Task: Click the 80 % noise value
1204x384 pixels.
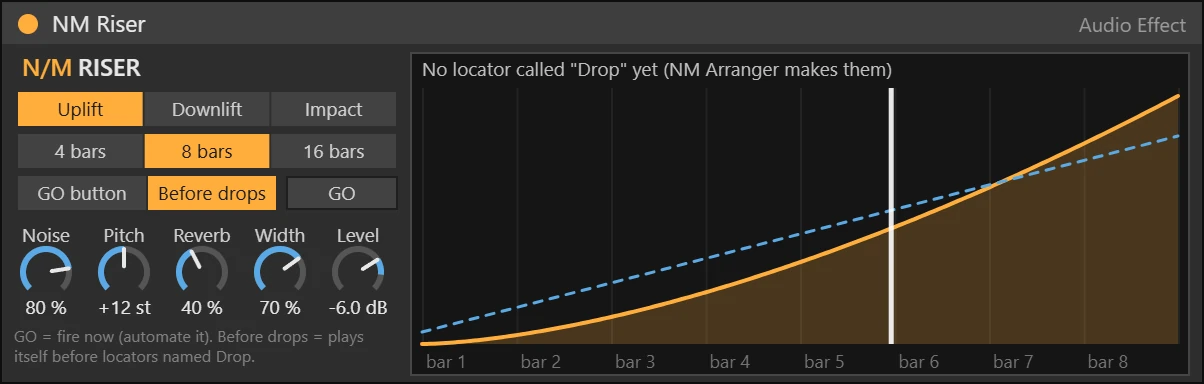Action: click(x=46, y=307)
